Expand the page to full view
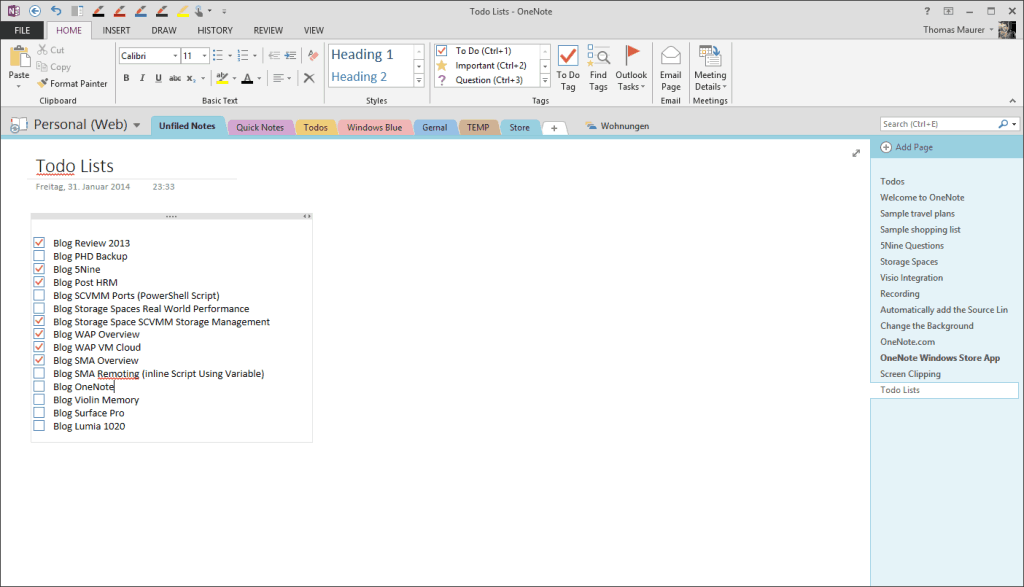1024x587 pixels. (856, 153)
